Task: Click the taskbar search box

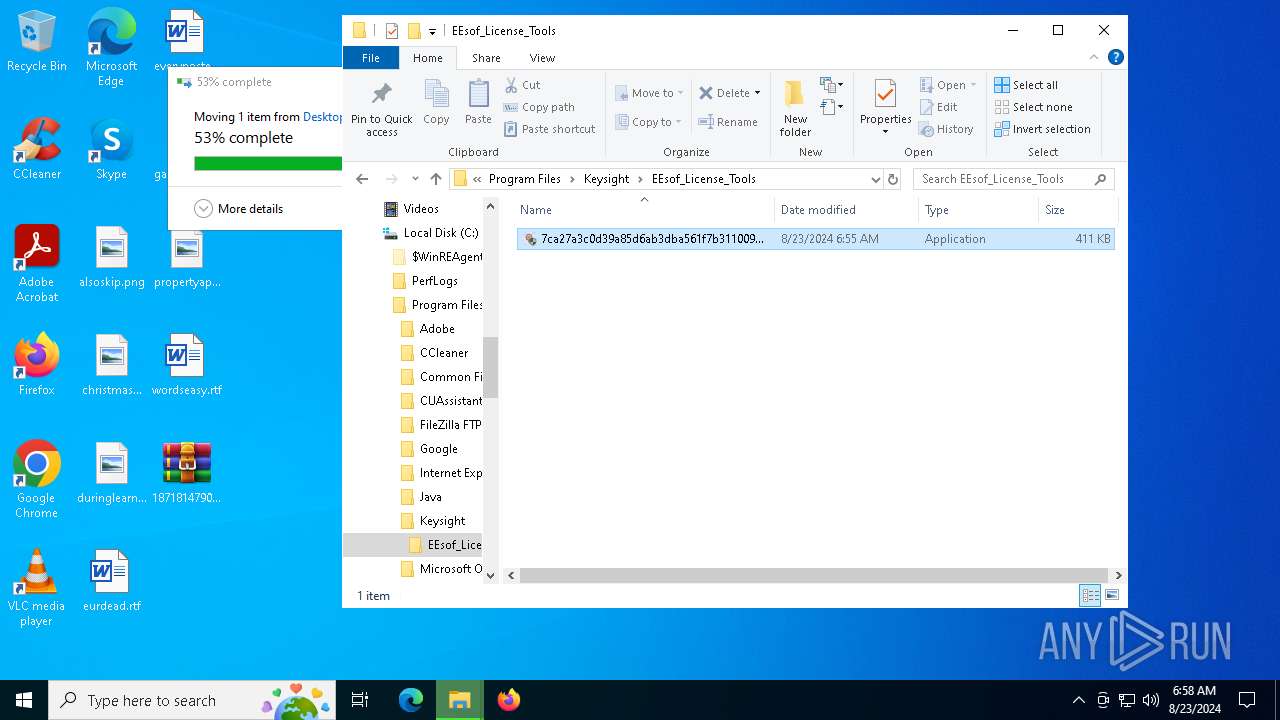Action: pyautogui.click(x=191, y=700)
